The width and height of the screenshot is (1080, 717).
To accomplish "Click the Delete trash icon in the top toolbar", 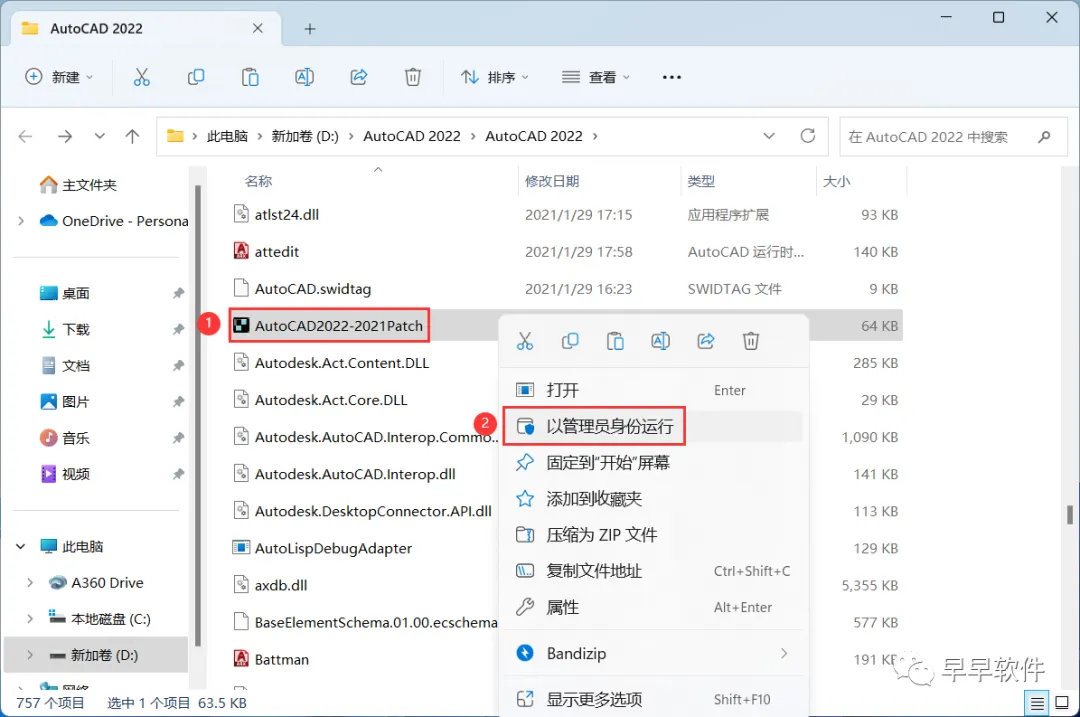I will (x=413, y=77).
